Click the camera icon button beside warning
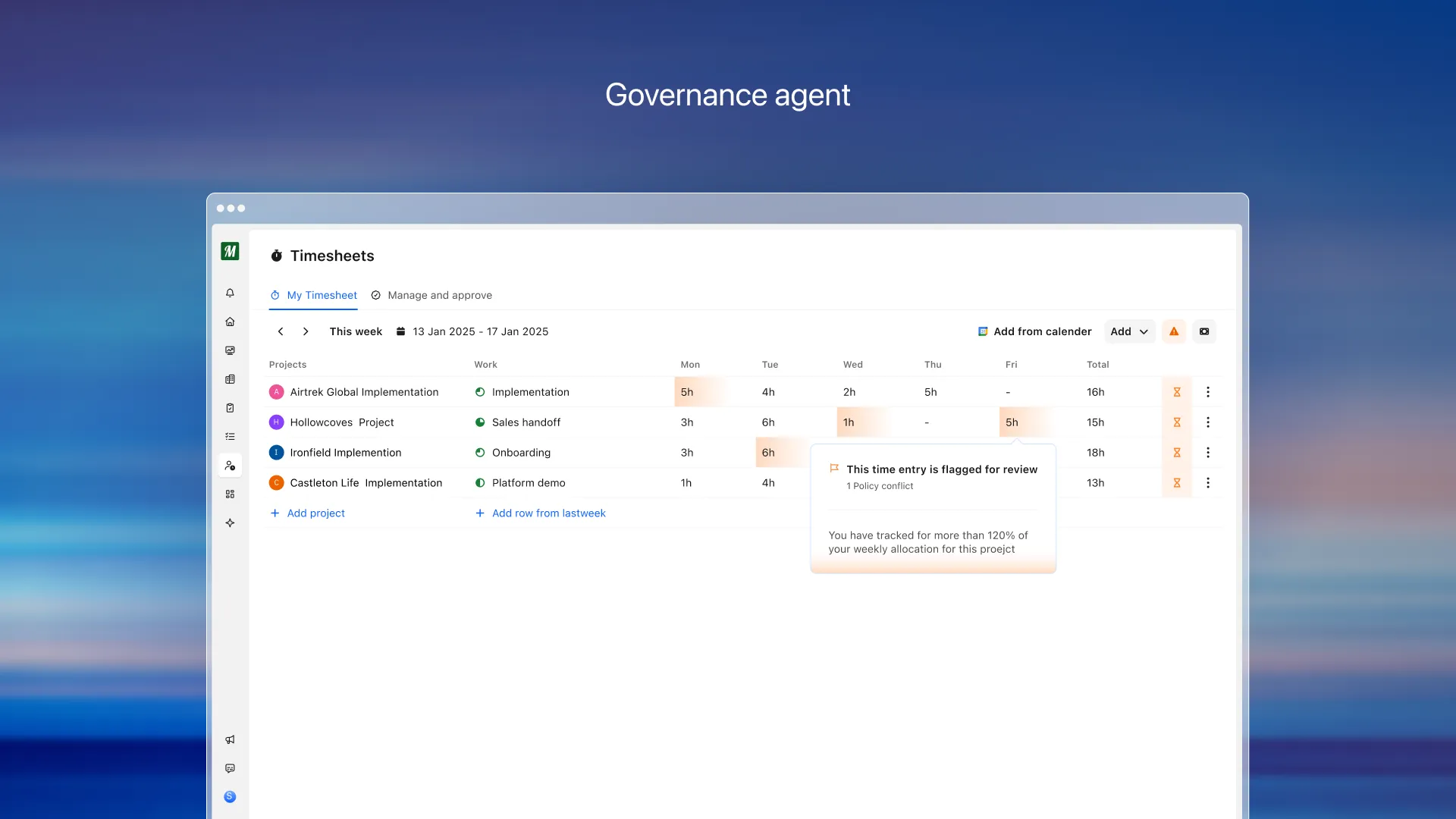This screenshot has width=1456, height=819. 1204,331
